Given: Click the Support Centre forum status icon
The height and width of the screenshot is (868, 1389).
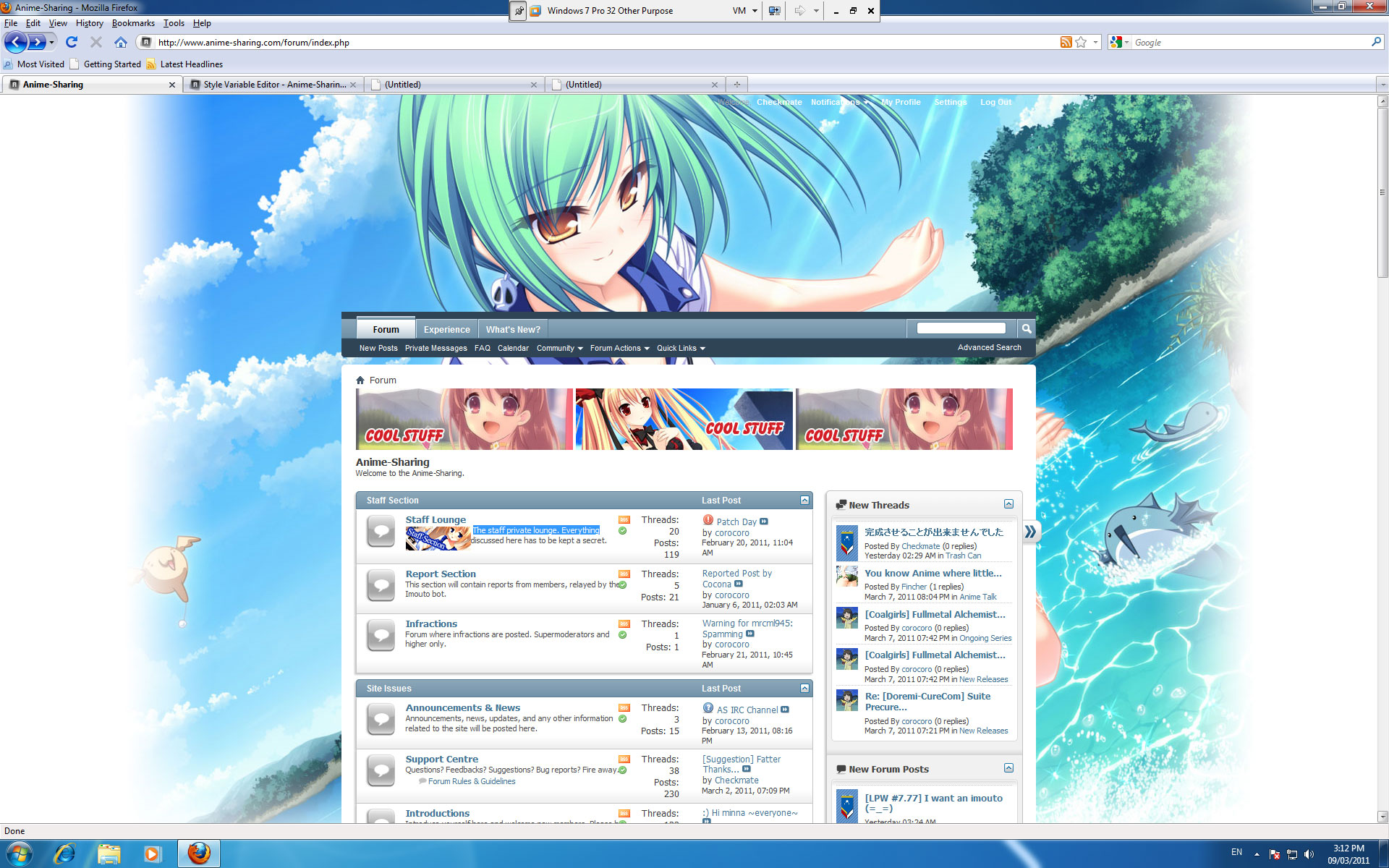Looking at the screenshot, I should (381, 771).
